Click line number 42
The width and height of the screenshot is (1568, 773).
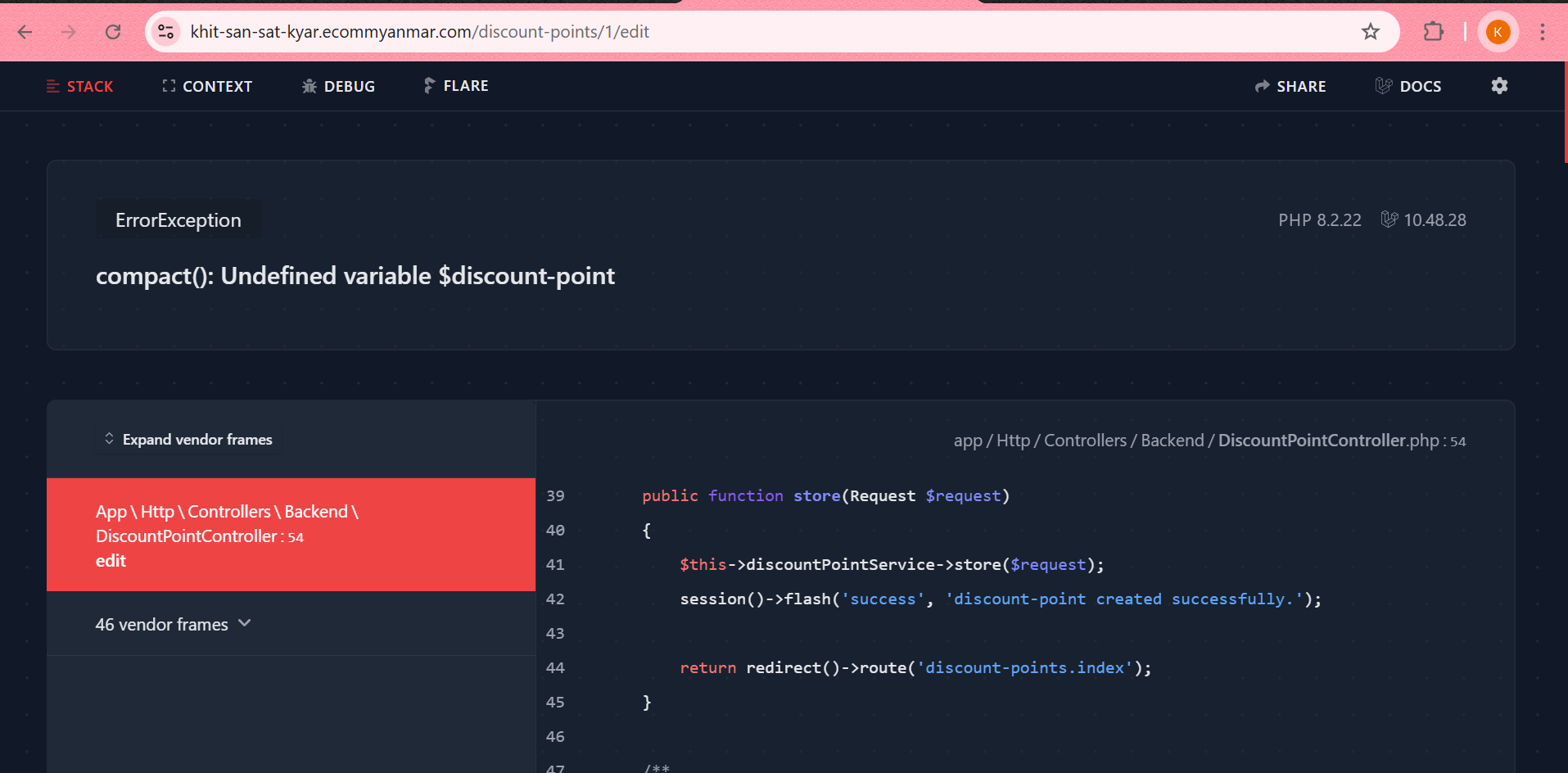[x=555, y=599]
